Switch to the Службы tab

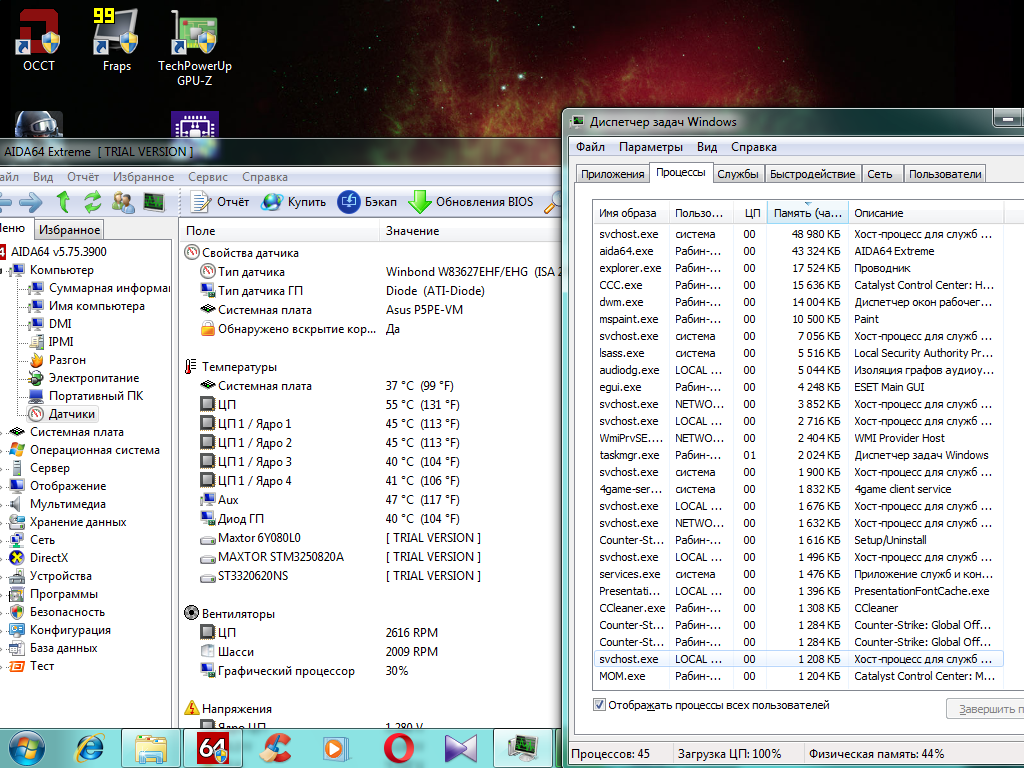737,174
